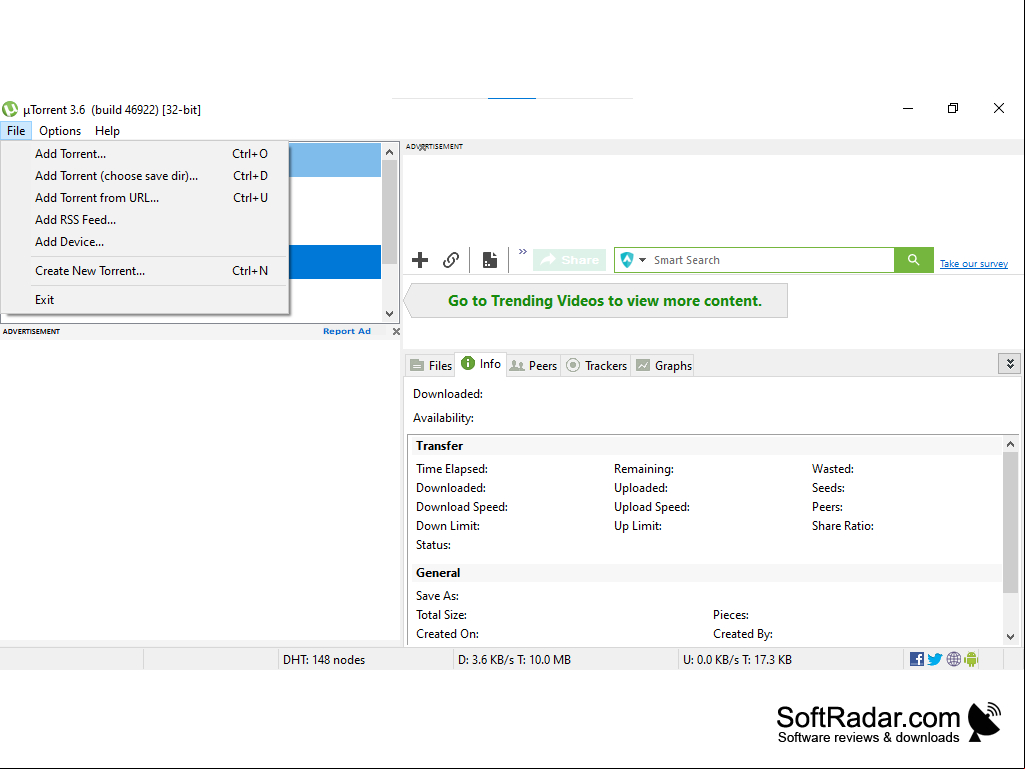Open the Take our survey link

pos(973,264)
